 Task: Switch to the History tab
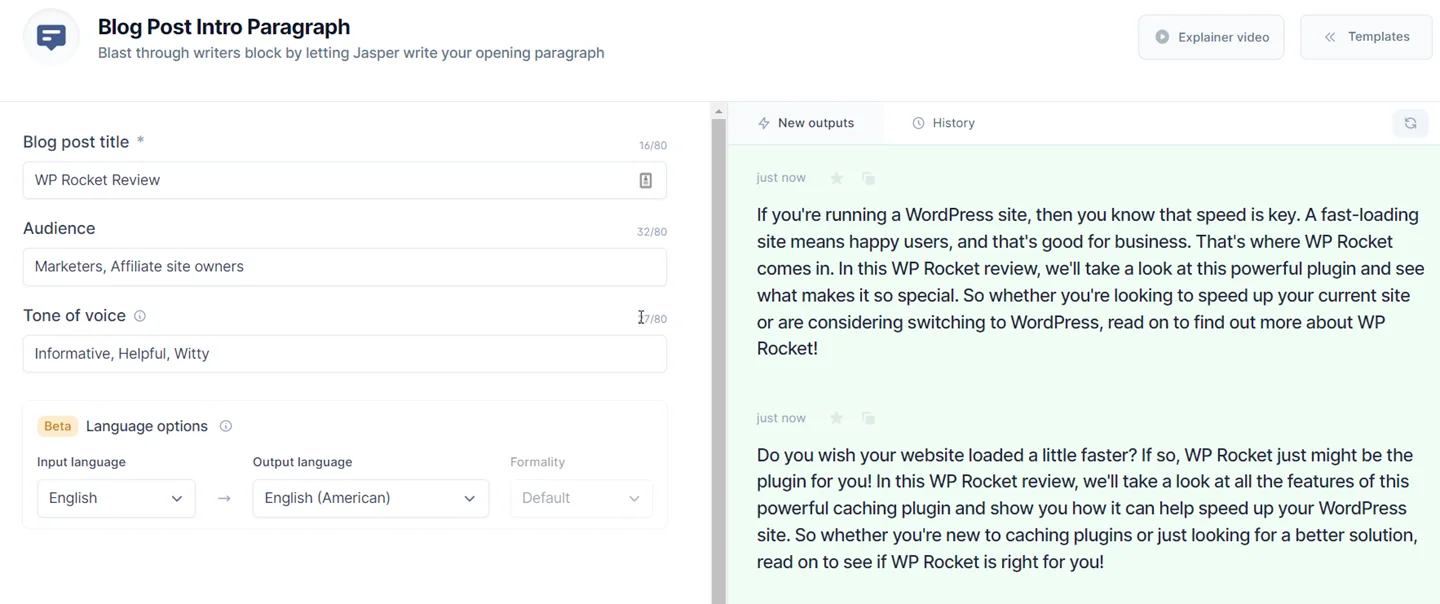pos(943,123)
